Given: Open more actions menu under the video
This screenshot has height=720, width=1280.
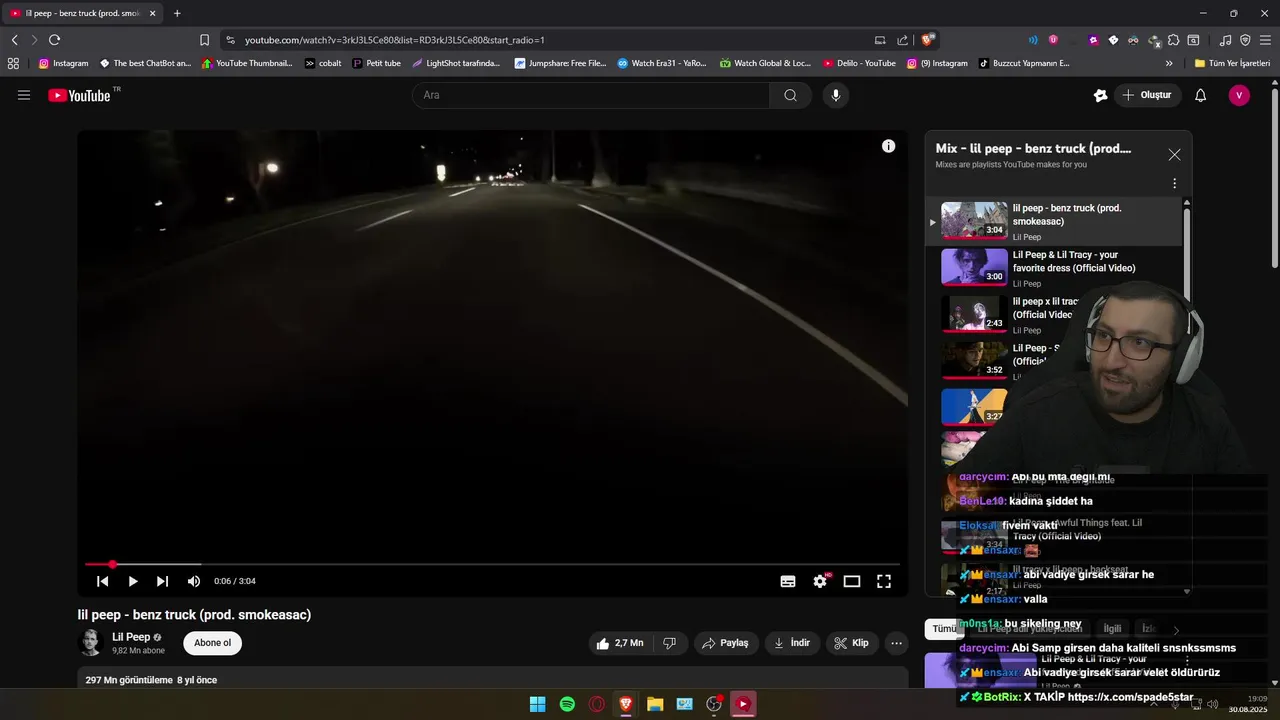Looking at the screenshot, I should click(x=897, y=643).
